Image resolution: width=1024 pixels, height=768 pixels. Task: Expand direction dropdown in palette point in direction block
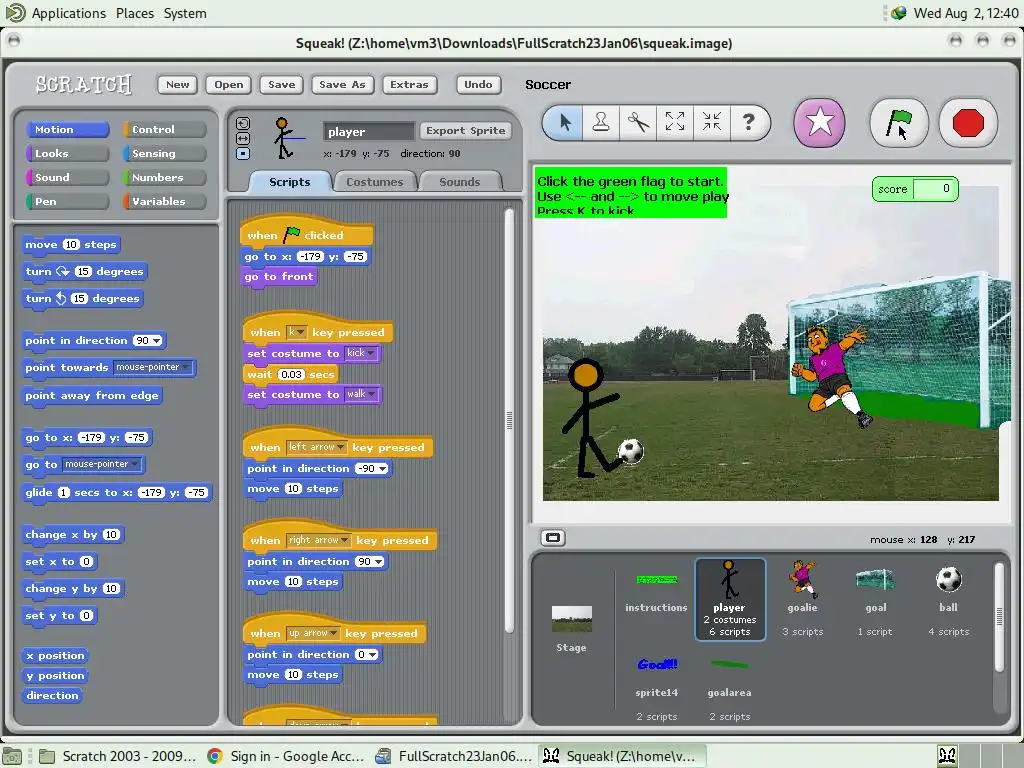coord(157,341)
